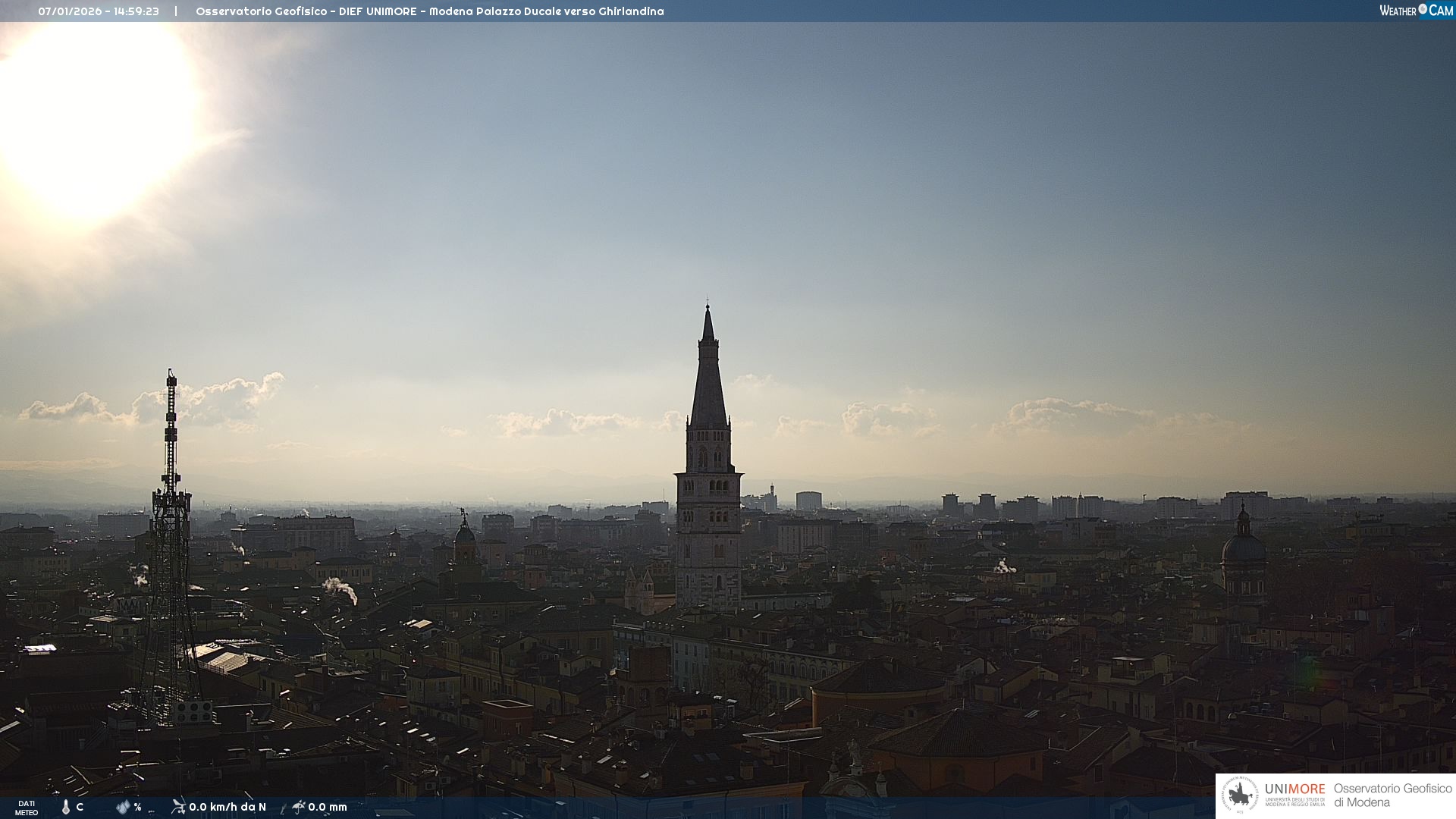Viewport: 1456px width, 819px height.
Task: Click the 0.0 mm rainfall reading
Action: coord(328,807)
